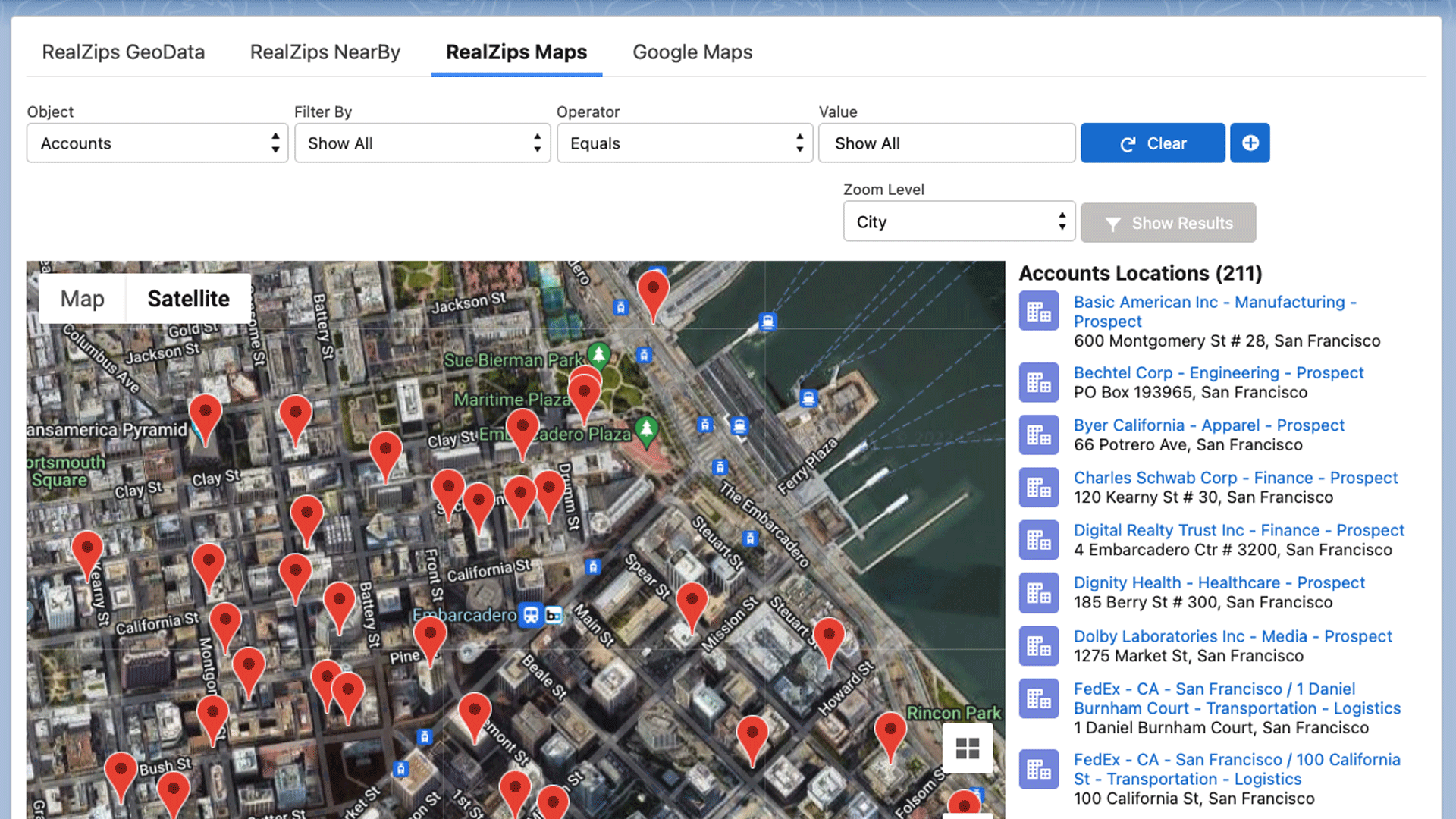Click address 4 Embarcadero Ctr # 3200

click(x=1232, y=550)
